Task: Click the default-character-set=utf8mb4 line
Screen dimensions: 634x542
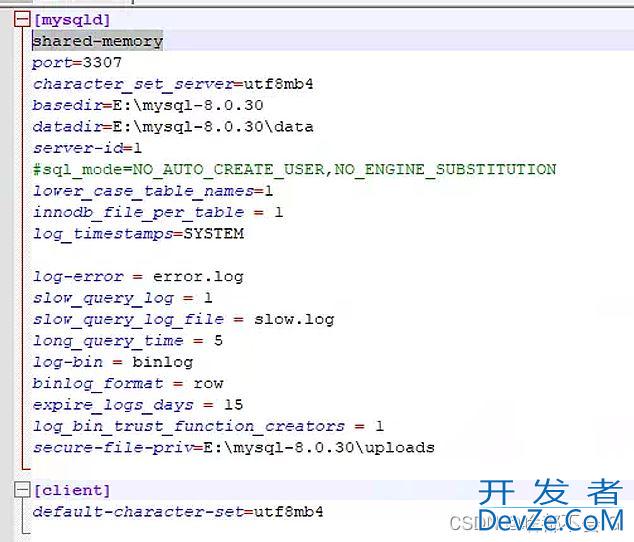Action: pyautogui.click(x=178, y=512)
